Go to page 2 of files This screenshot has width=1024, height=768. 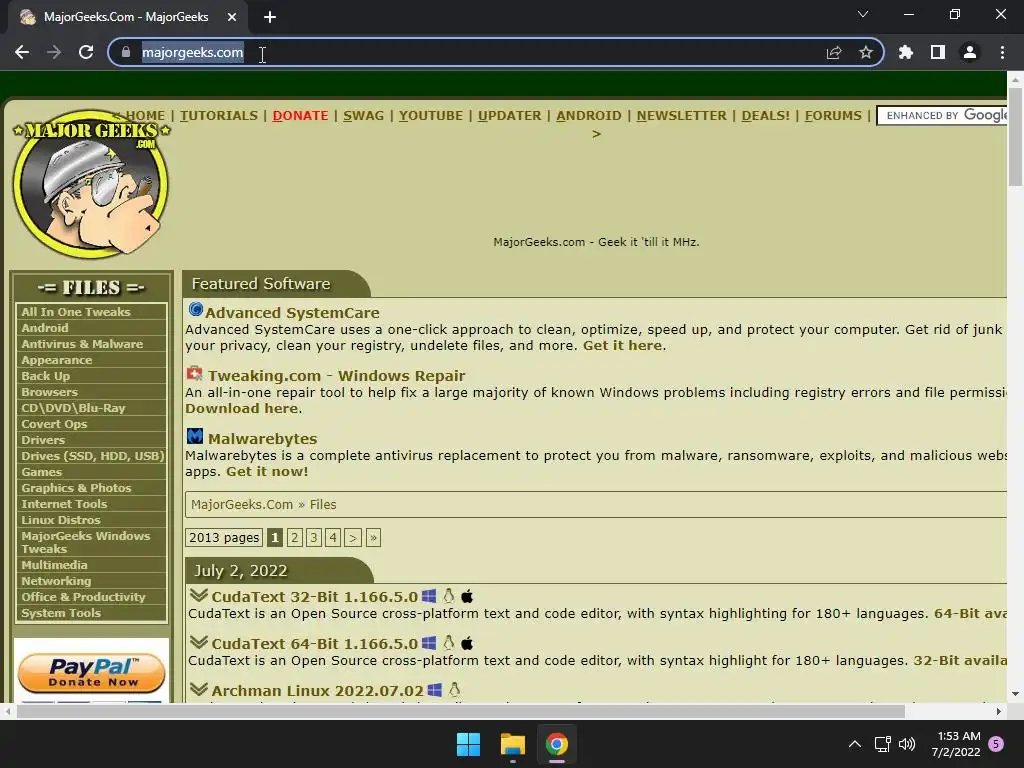point(295,537)
